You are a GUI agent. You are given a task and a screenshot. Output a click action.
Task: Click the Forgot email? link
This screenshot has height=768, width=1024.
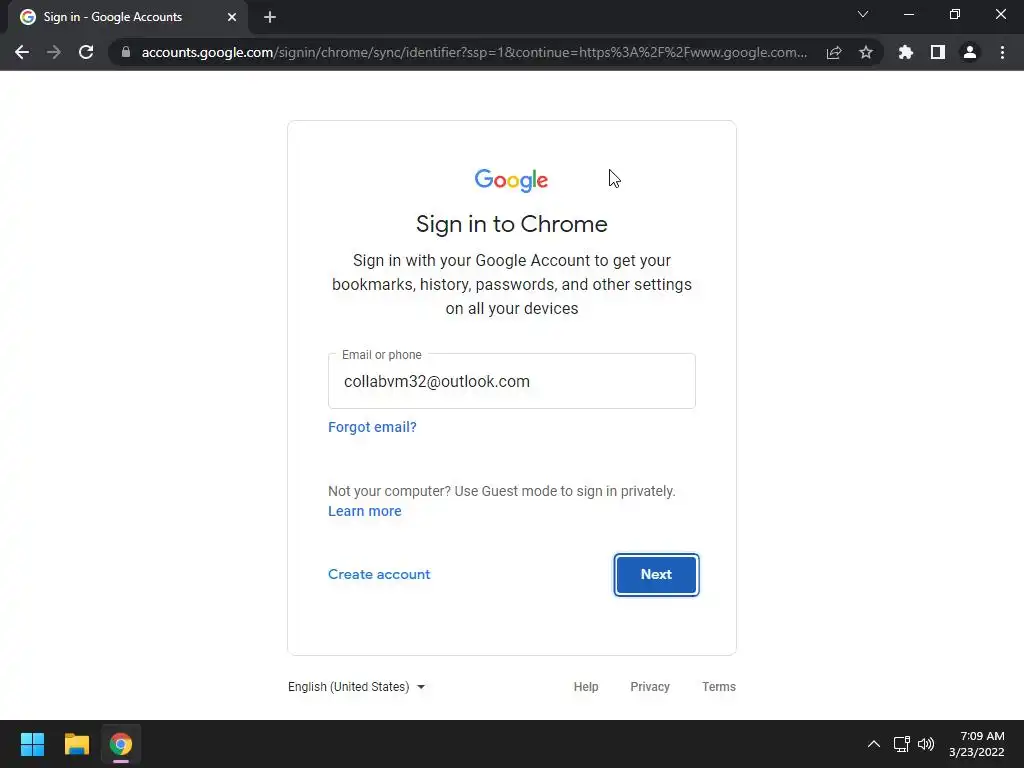[x=372, y=427]
